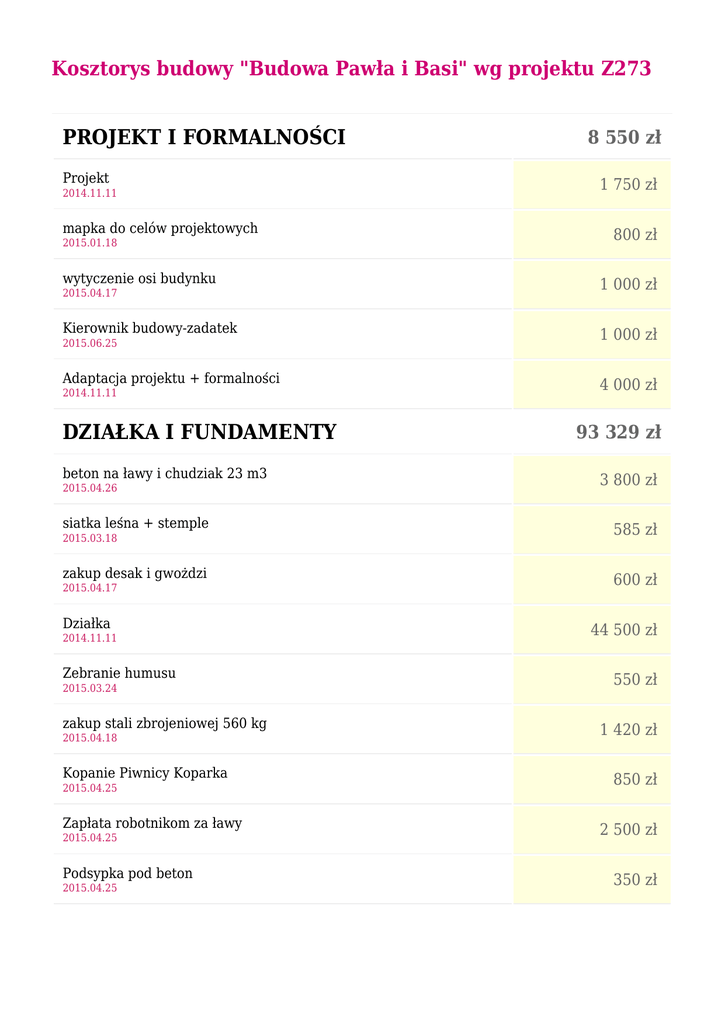Open 'Adaptacja projektu + formalności' item

point(171,378)
